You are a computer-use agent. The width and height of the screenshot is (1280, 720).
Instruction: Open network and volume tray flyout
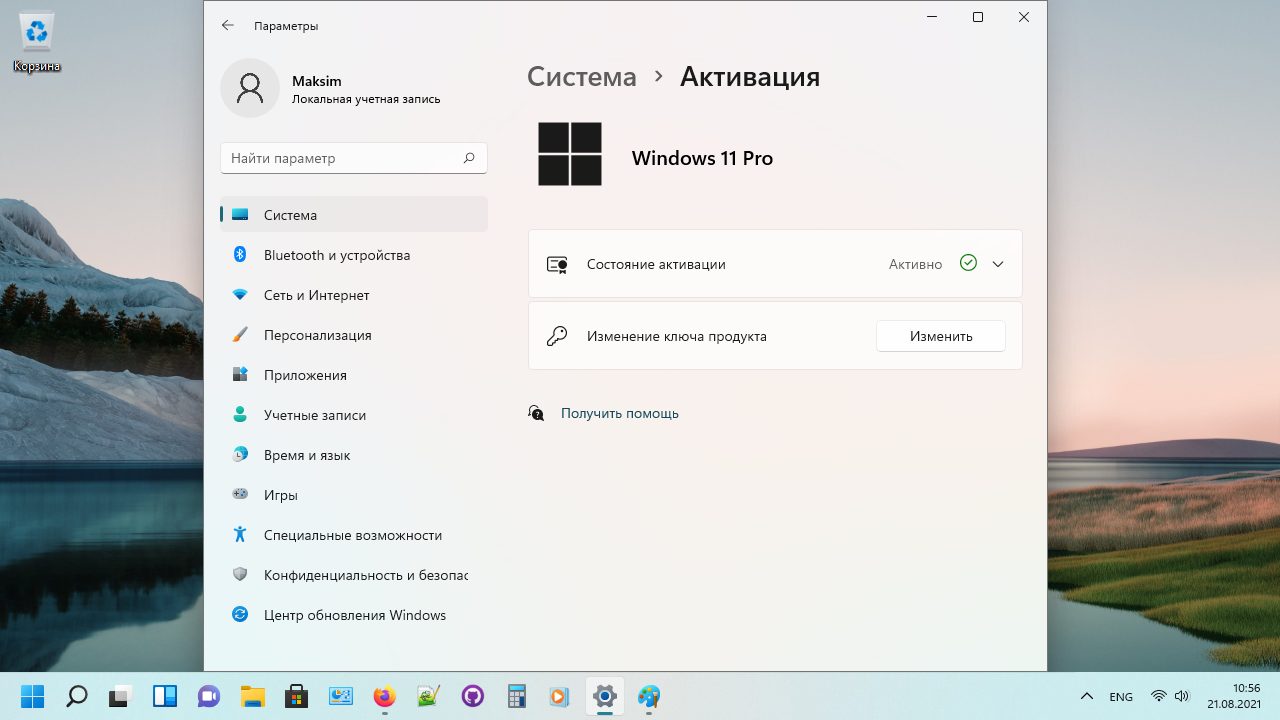tap(1170, 696)
